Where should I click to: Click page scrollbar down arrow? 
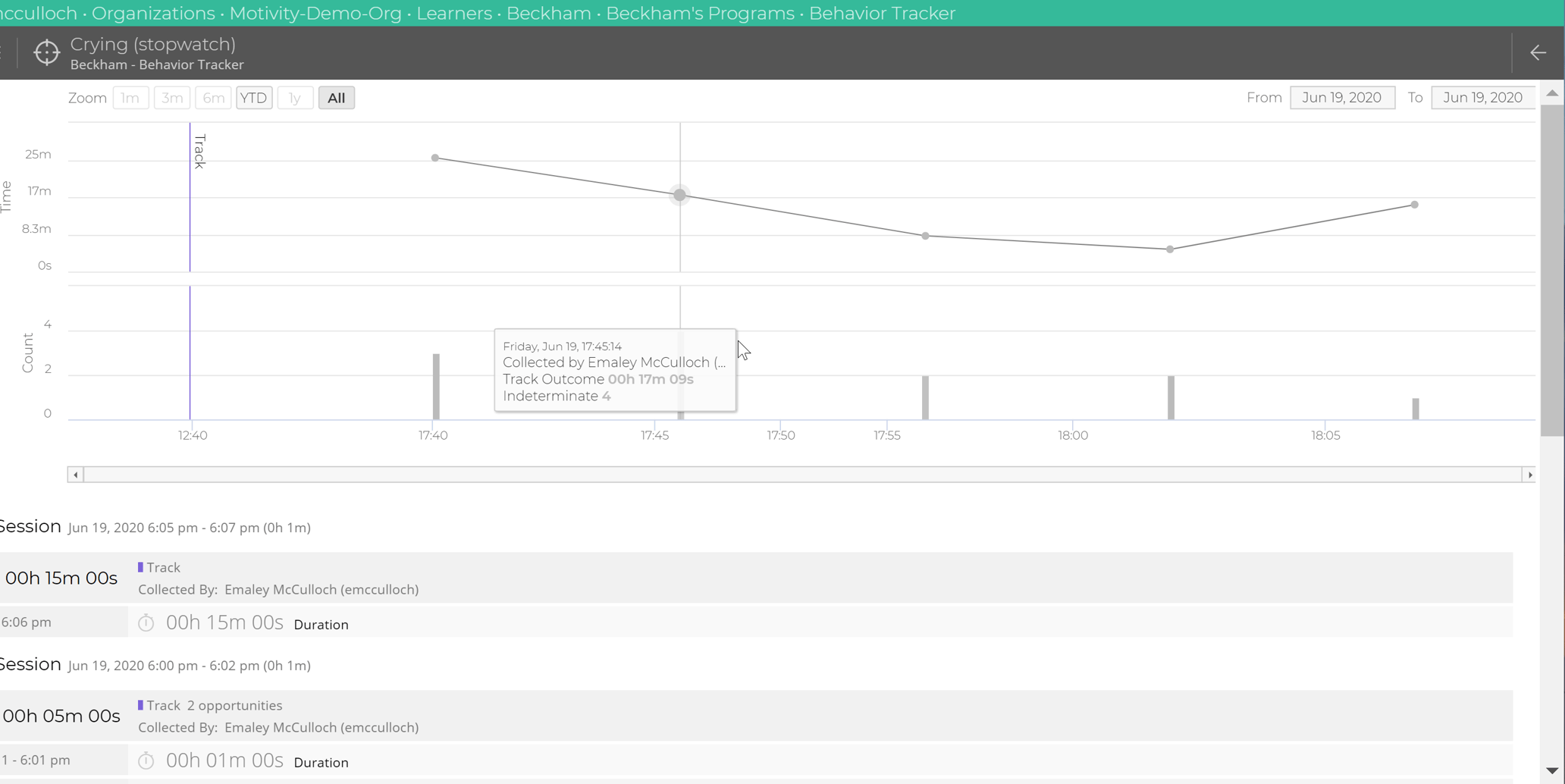[x=1552, y=770]
